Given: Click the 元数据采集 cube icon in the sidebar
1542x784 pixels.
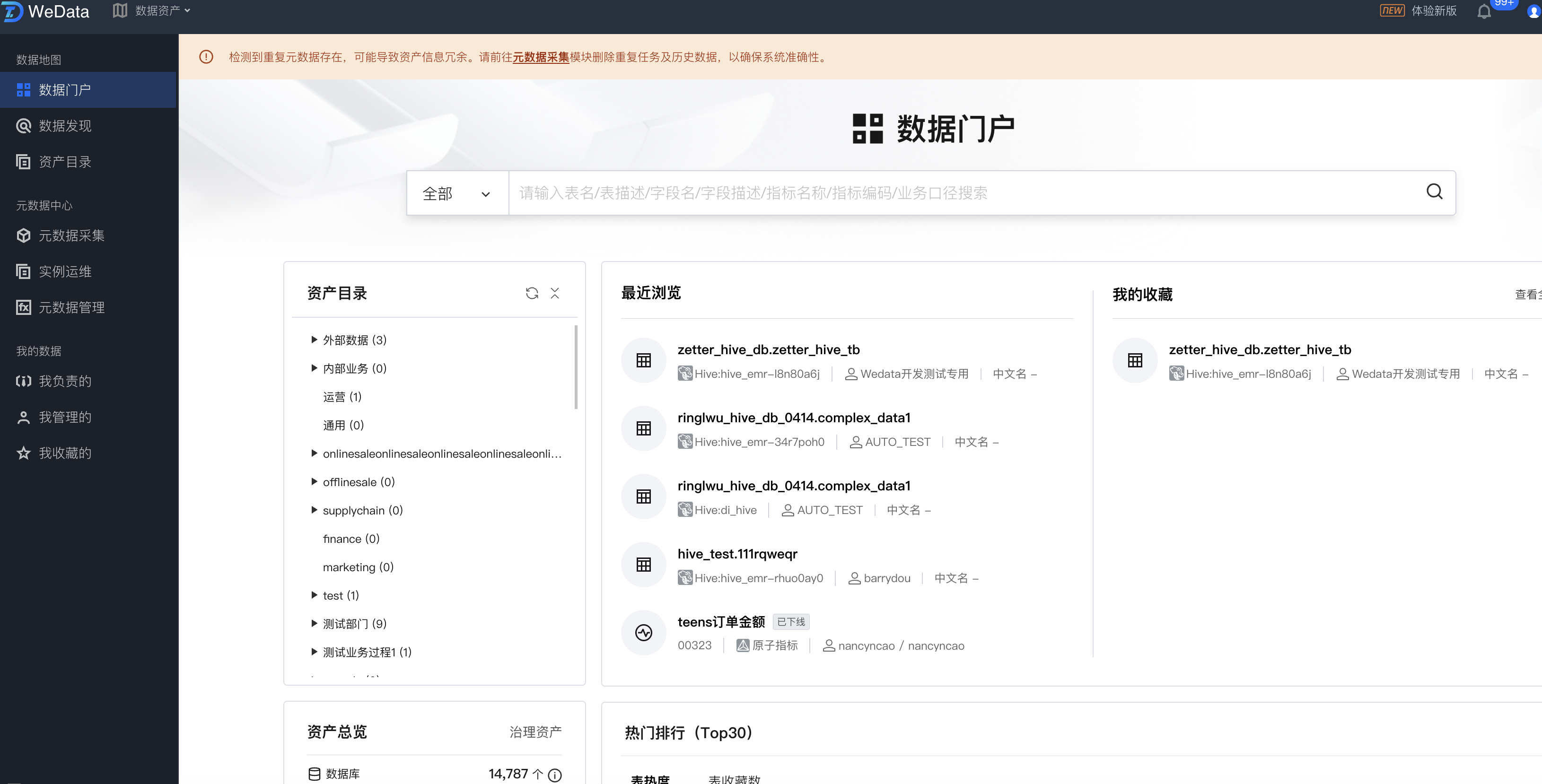Looking at the screenshot, I should [x=23, y=235].
